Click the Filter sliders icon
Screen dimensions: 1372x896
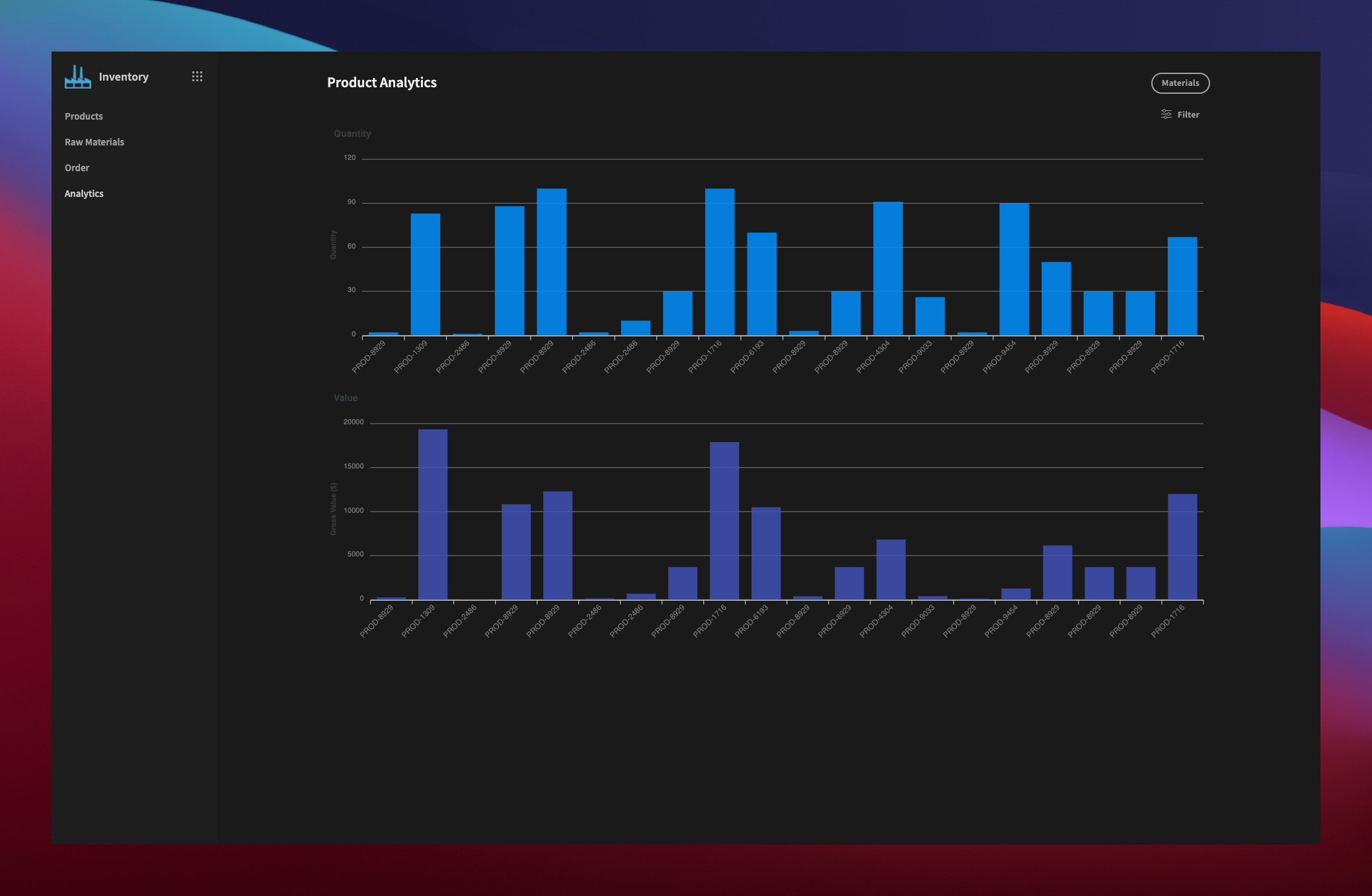point(1166,114)
